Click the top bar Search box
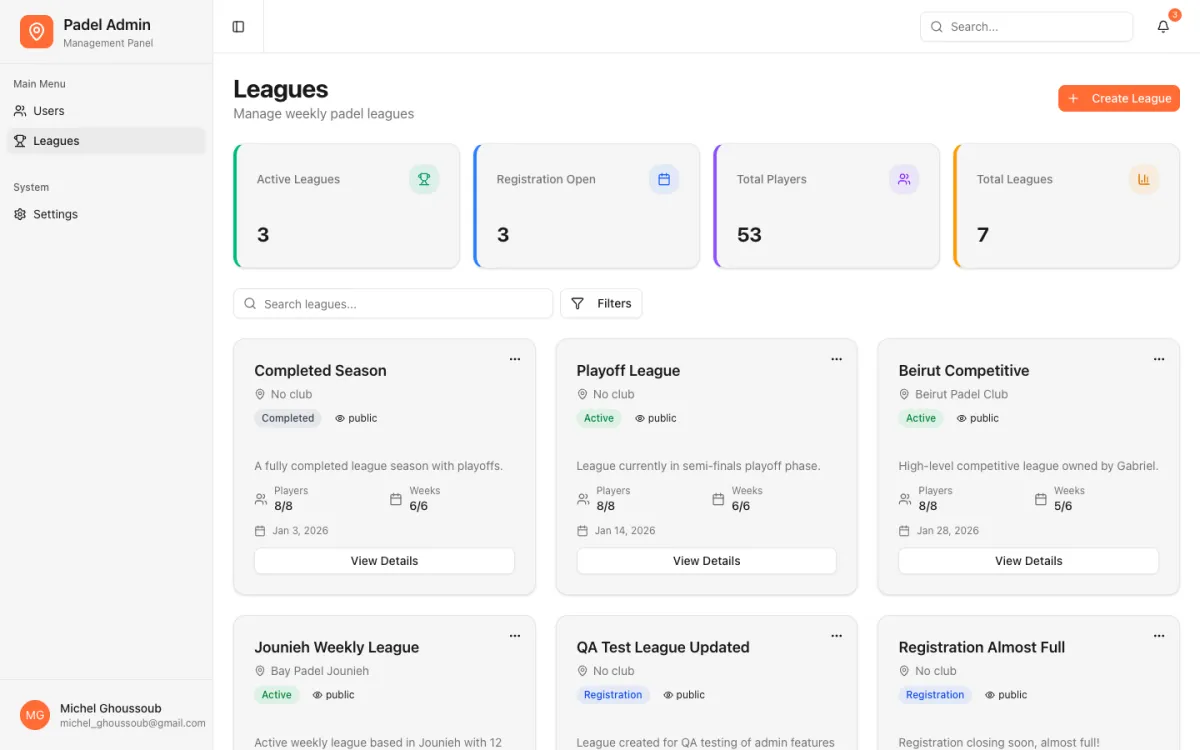 click(x=1027, y=27)
